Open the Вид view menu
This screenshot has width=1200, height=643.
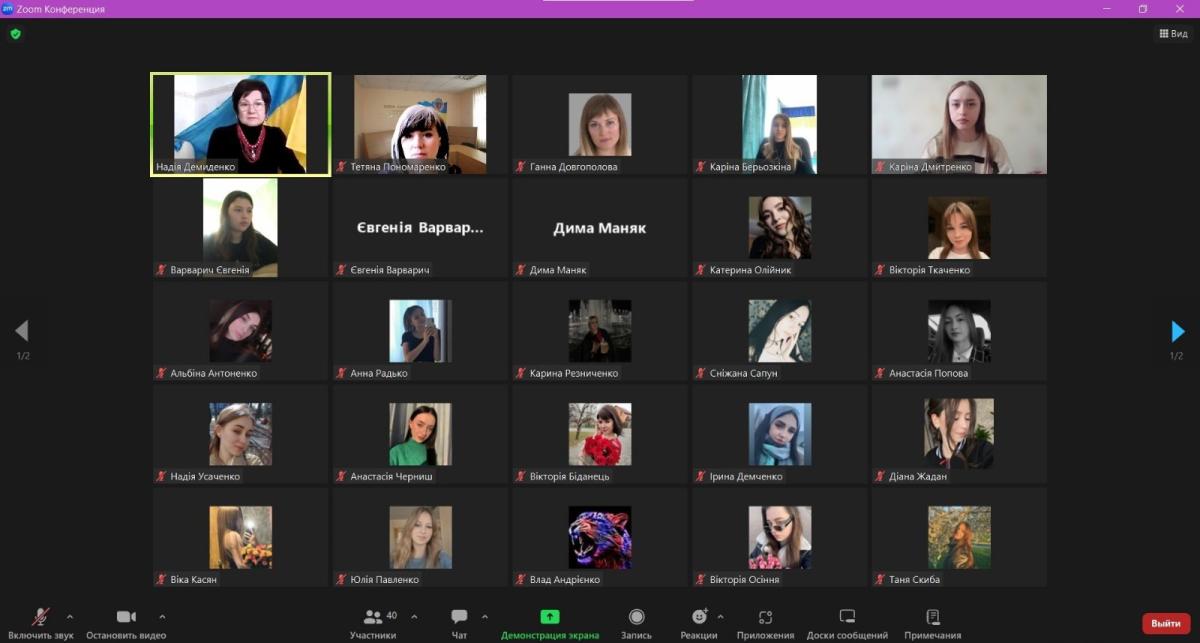click(1173, 34)
